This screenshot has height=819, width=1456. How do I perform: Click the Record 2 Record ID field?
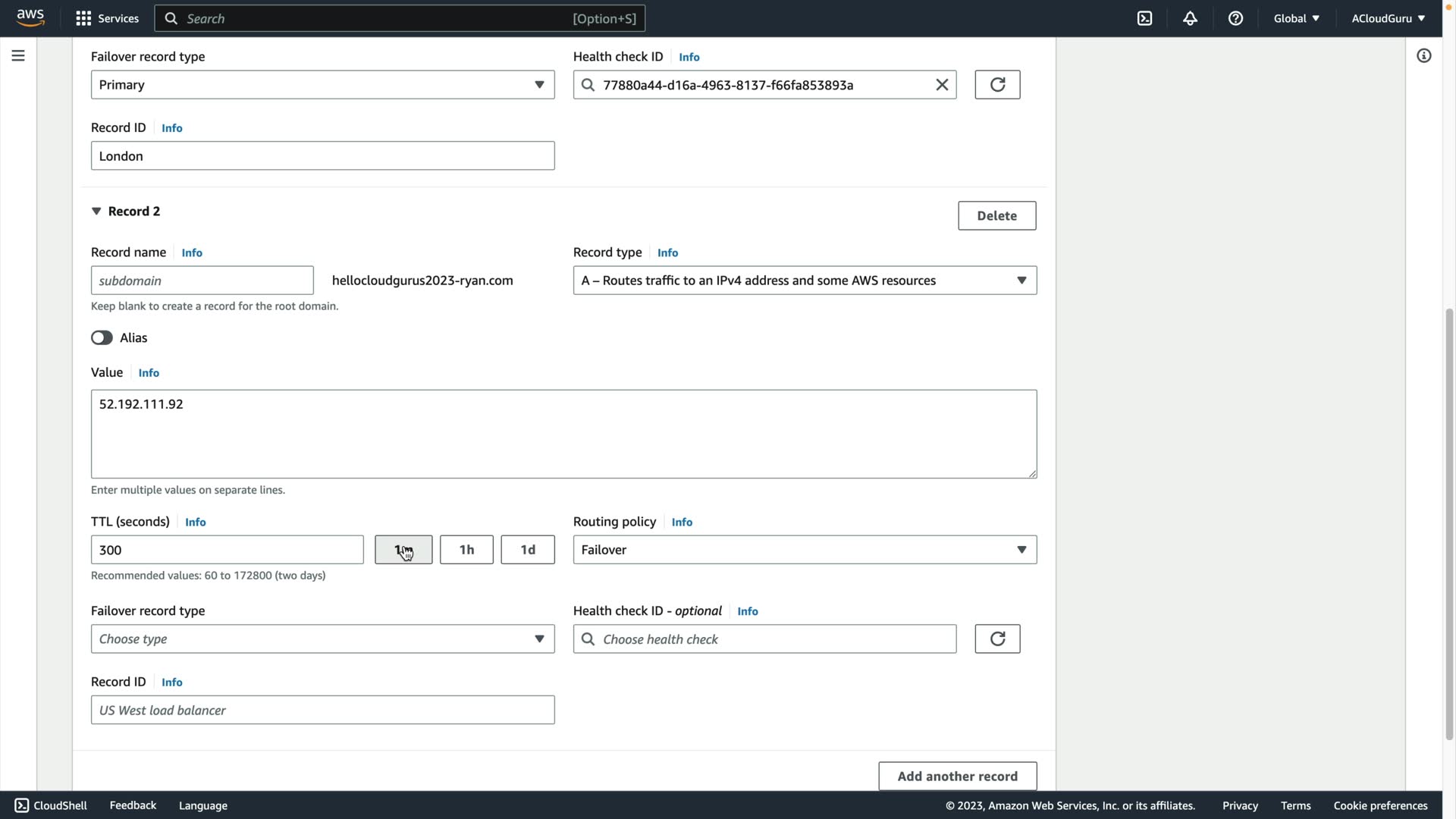(322, 711)
